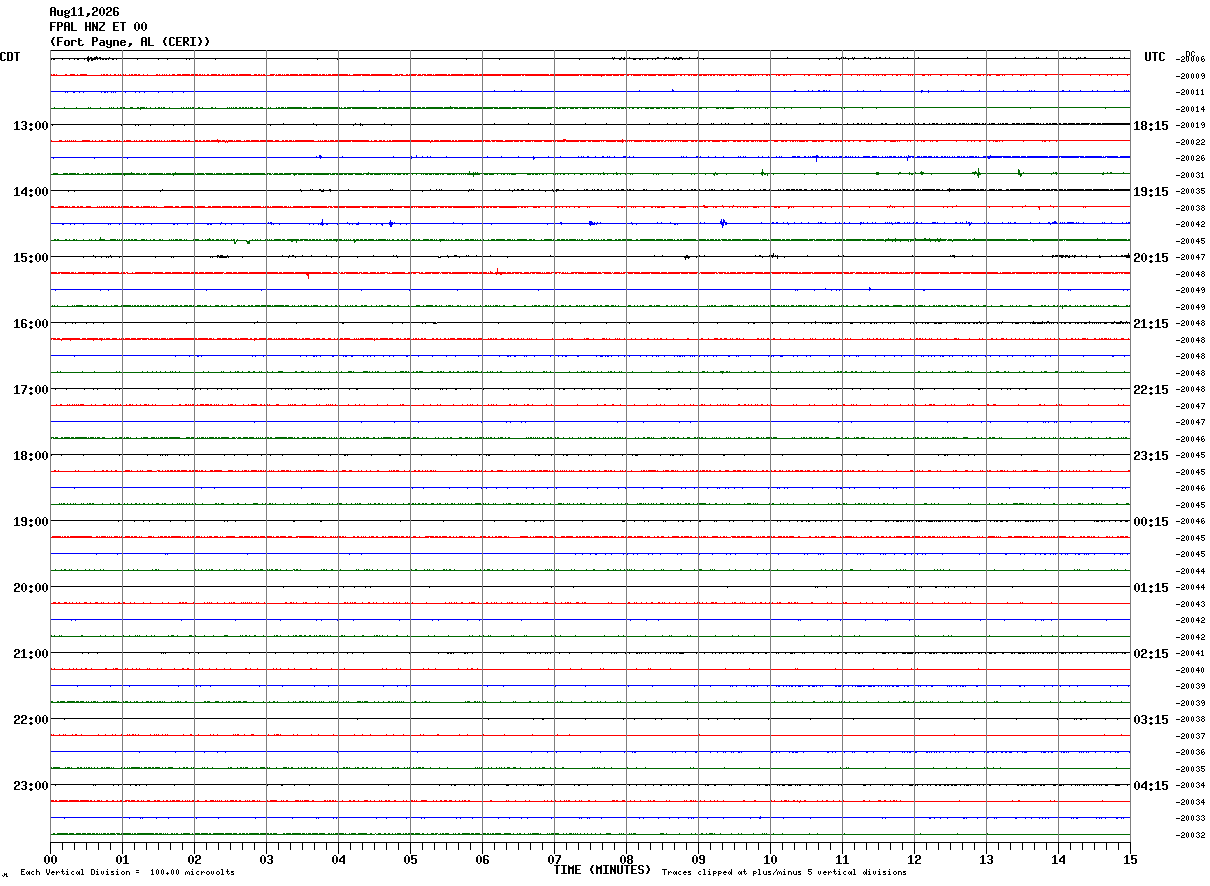Click the Traces clipped footer note
The image size is (1210, 886).
[x=784, y=873]
